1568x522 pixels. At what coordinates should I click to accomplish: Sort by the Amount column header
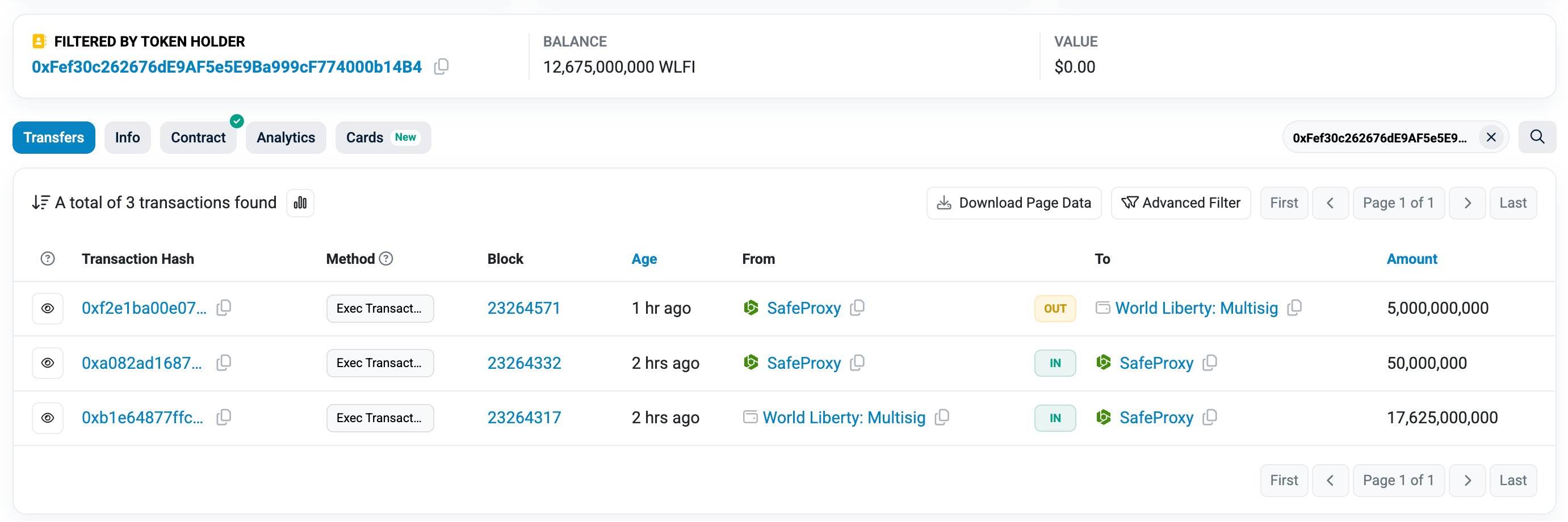(1411, 259)
